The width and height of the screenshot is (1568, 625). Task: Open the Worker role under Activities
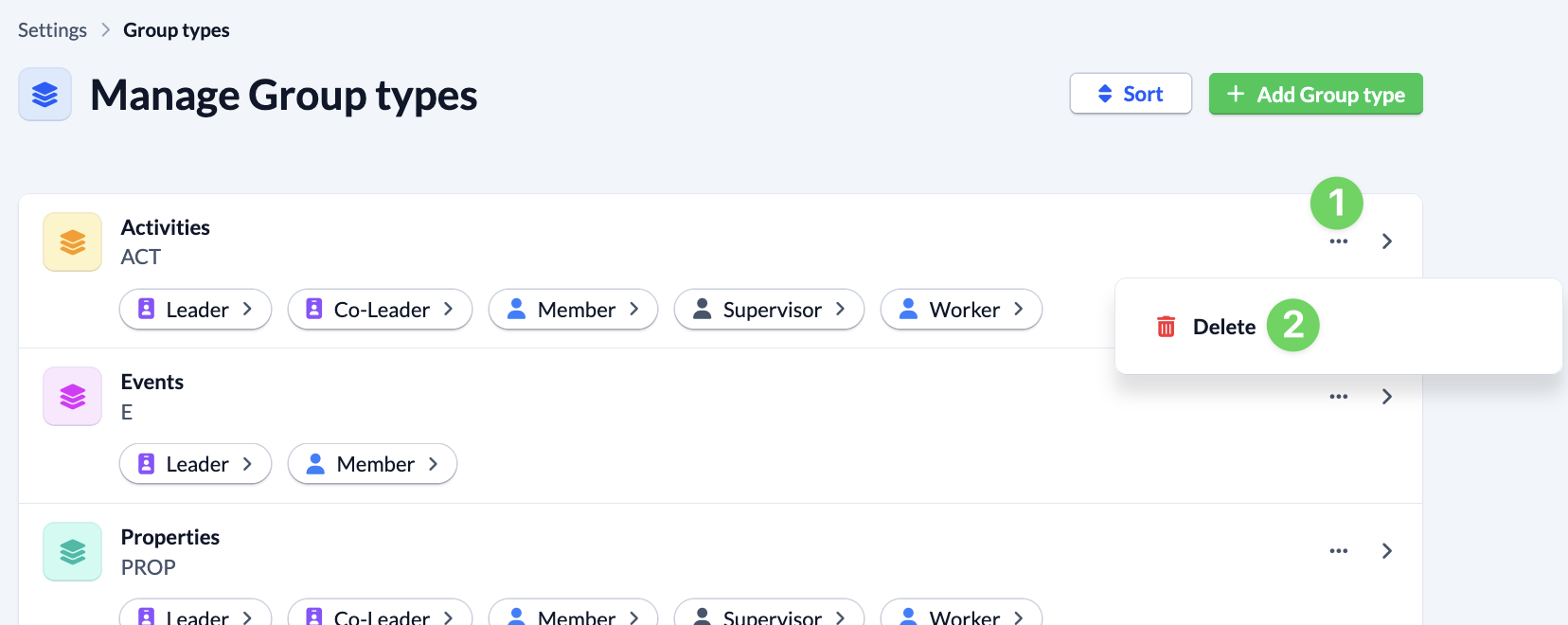961,310
